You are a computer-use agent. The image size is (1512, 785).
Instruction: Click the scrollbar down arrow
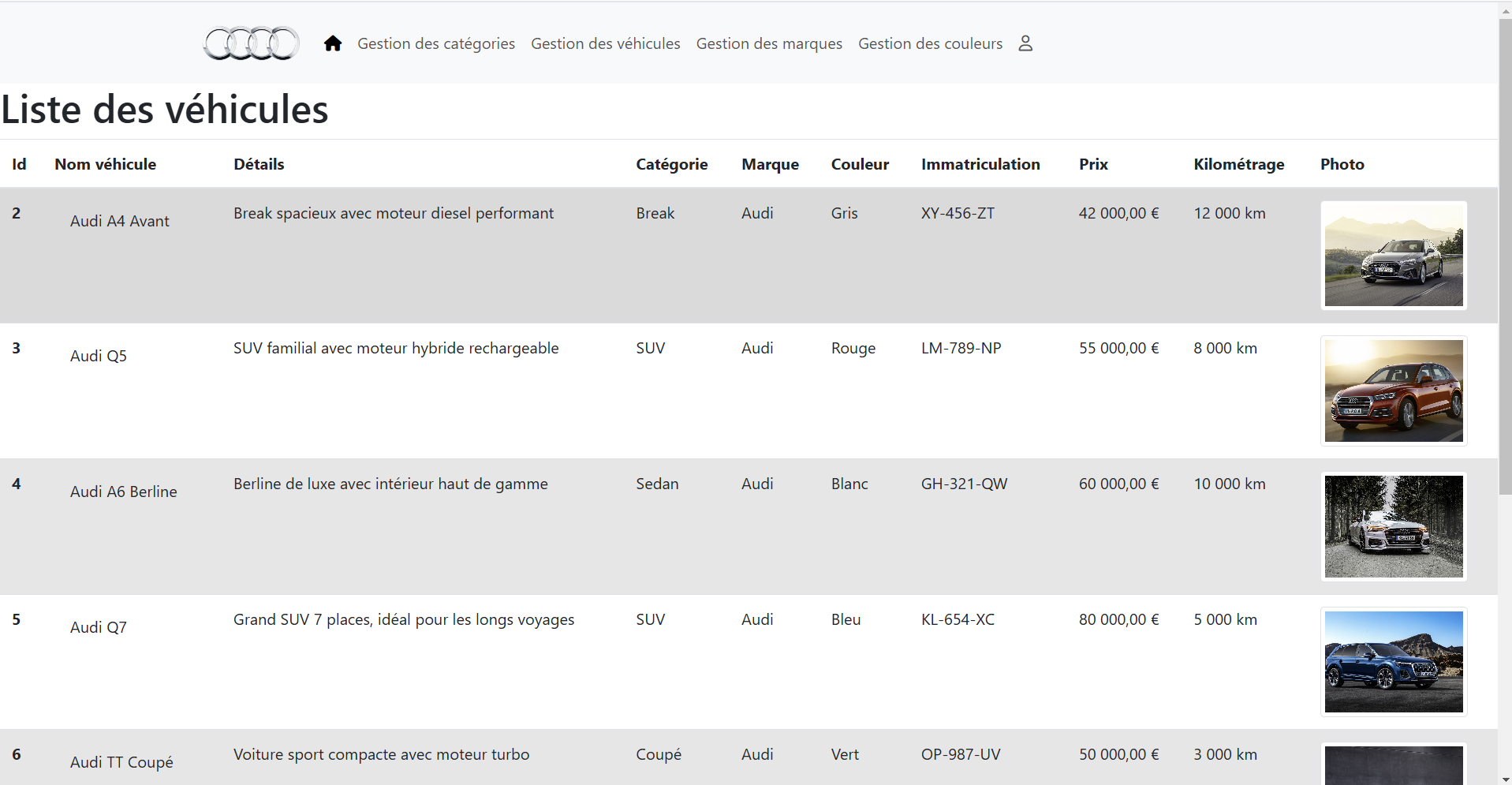click(x=1505, y=779)
